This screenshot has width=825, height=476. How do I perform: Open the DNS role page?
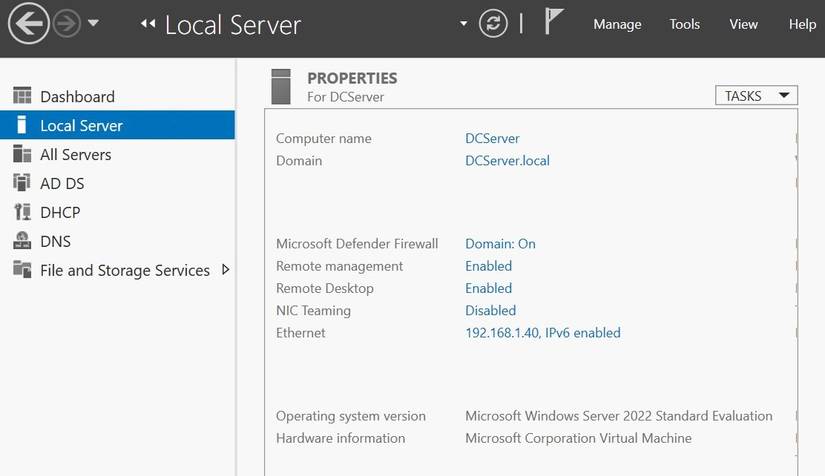55,241
